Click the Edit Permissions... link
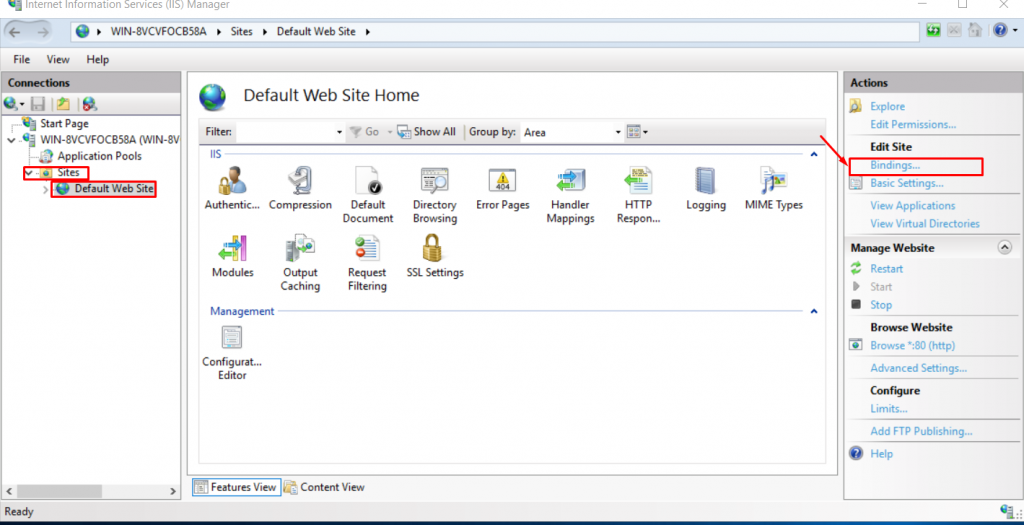This screenshot has height=525, width=1024. tap(913, 124)
